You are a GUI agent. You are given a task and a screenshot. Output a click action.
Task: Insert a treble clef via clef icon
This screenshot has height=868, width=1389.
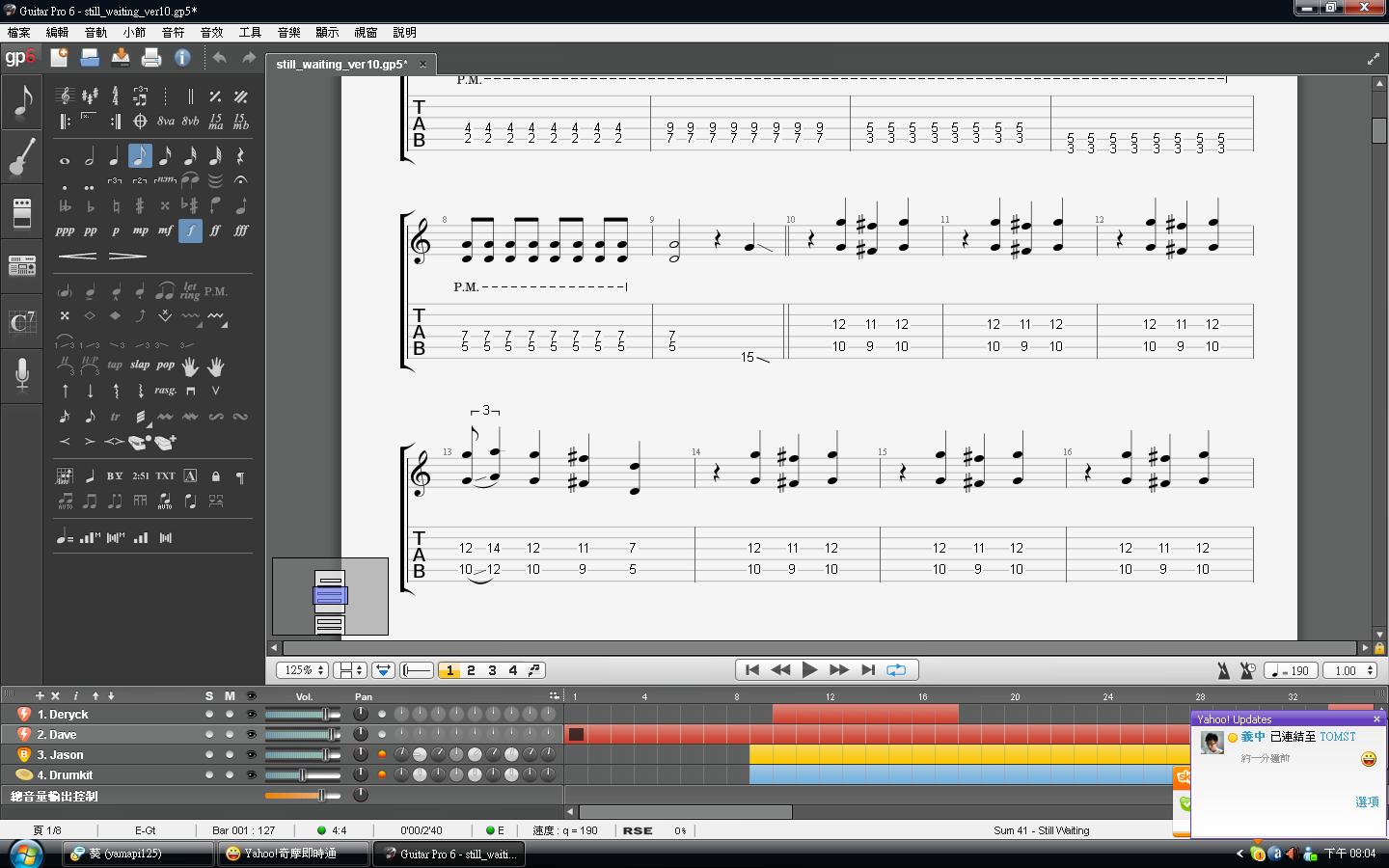65,95
